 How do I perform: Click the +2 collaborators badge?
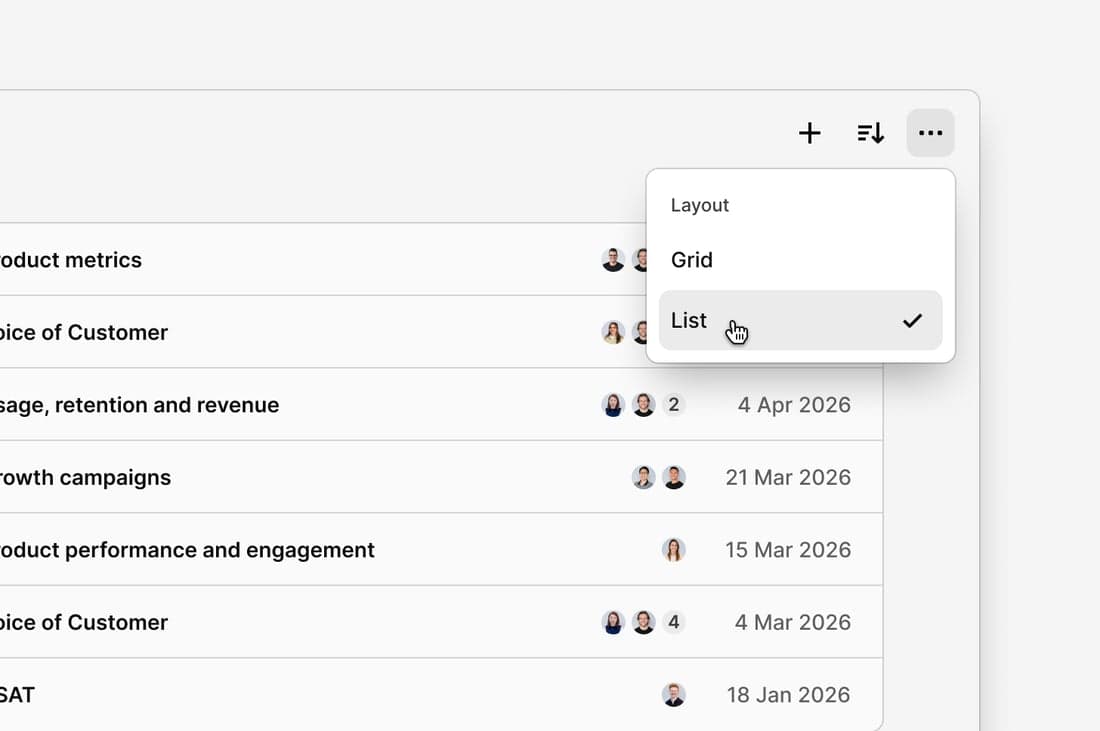pyautogui.click(x=673, y=405)
